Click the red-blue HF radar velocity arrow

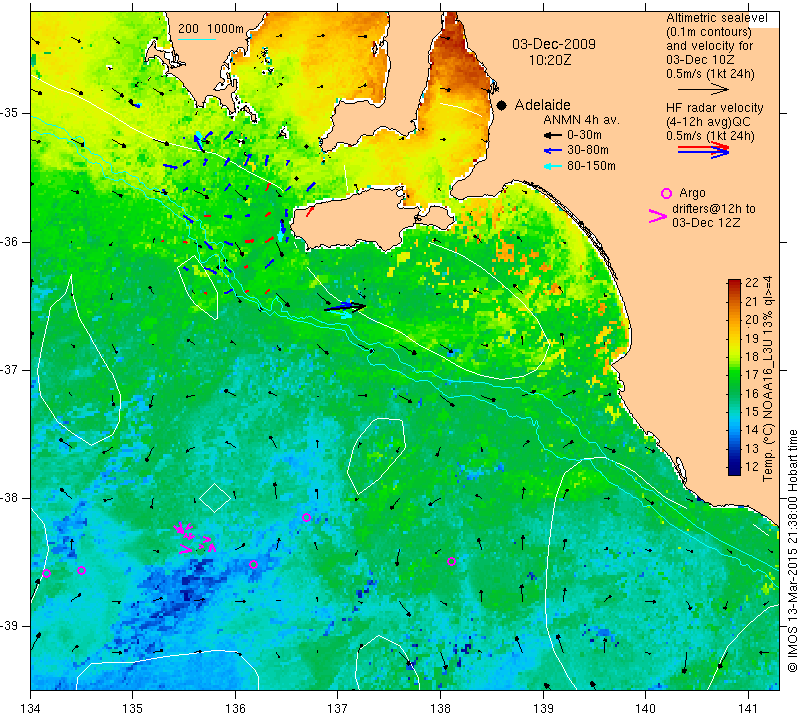tap(703, 150)
